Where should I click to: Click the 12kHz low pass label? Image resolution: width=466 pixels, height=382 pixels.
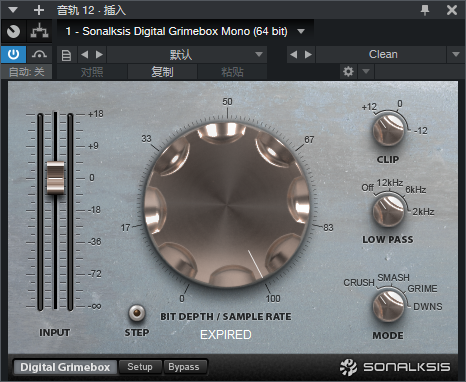(x=390, y=183)
